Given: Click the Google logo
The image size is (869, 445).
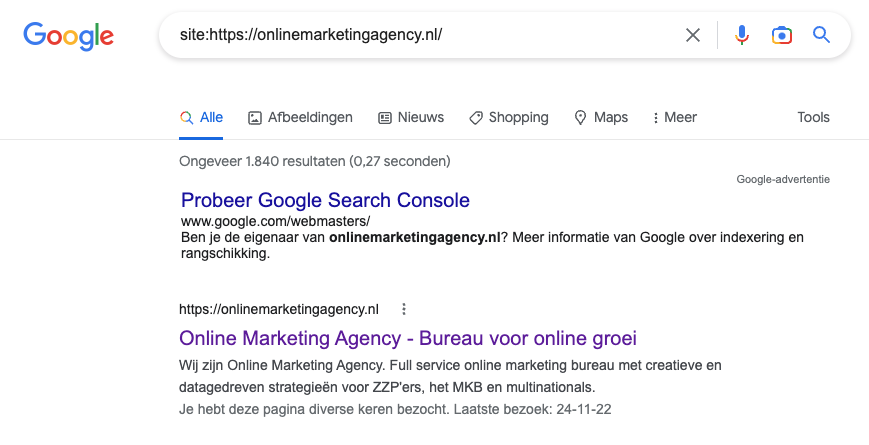Looking at the screenshot, I should tap(68, 36).
